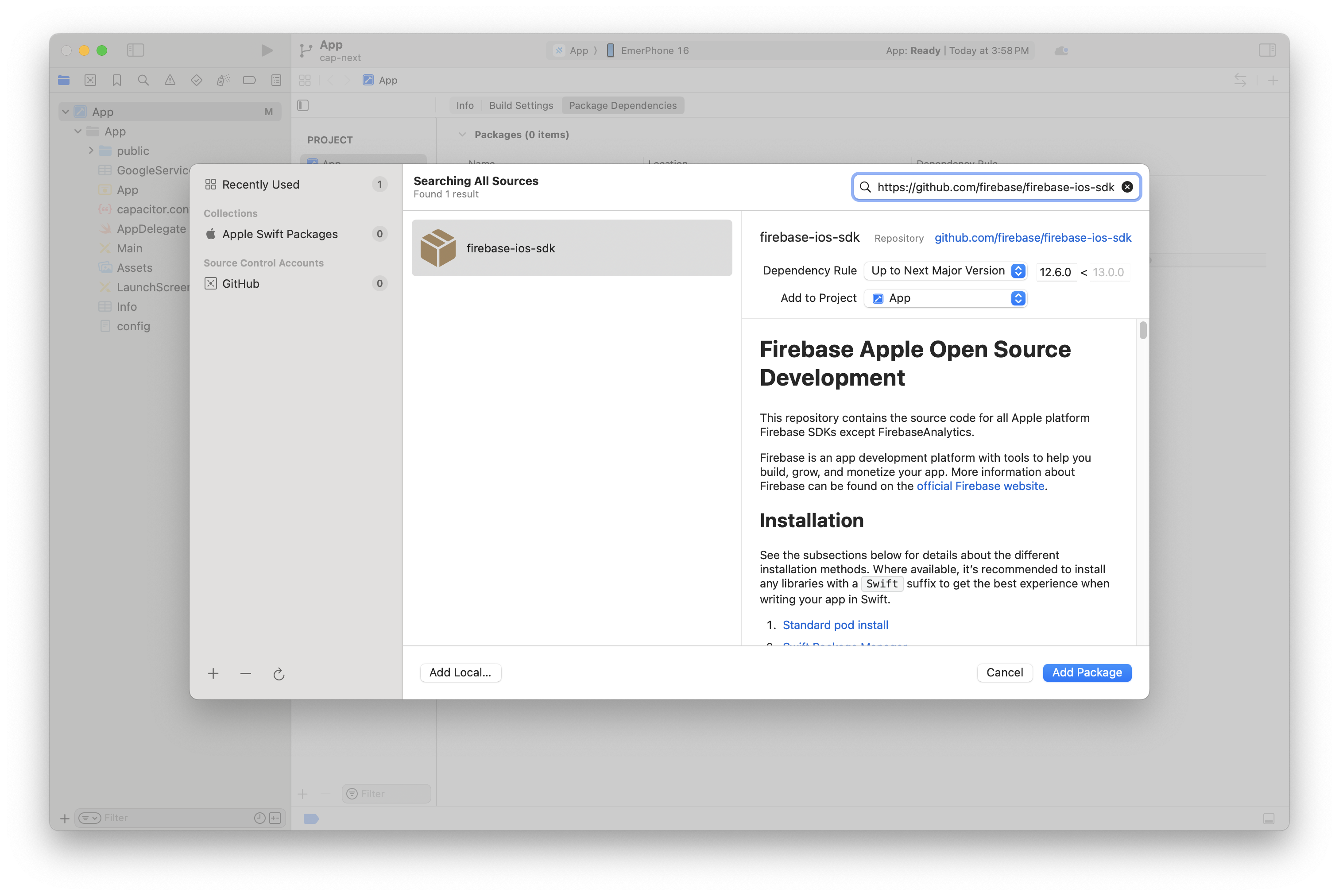Toggle the project targets list sidebar

pos(303,105)
